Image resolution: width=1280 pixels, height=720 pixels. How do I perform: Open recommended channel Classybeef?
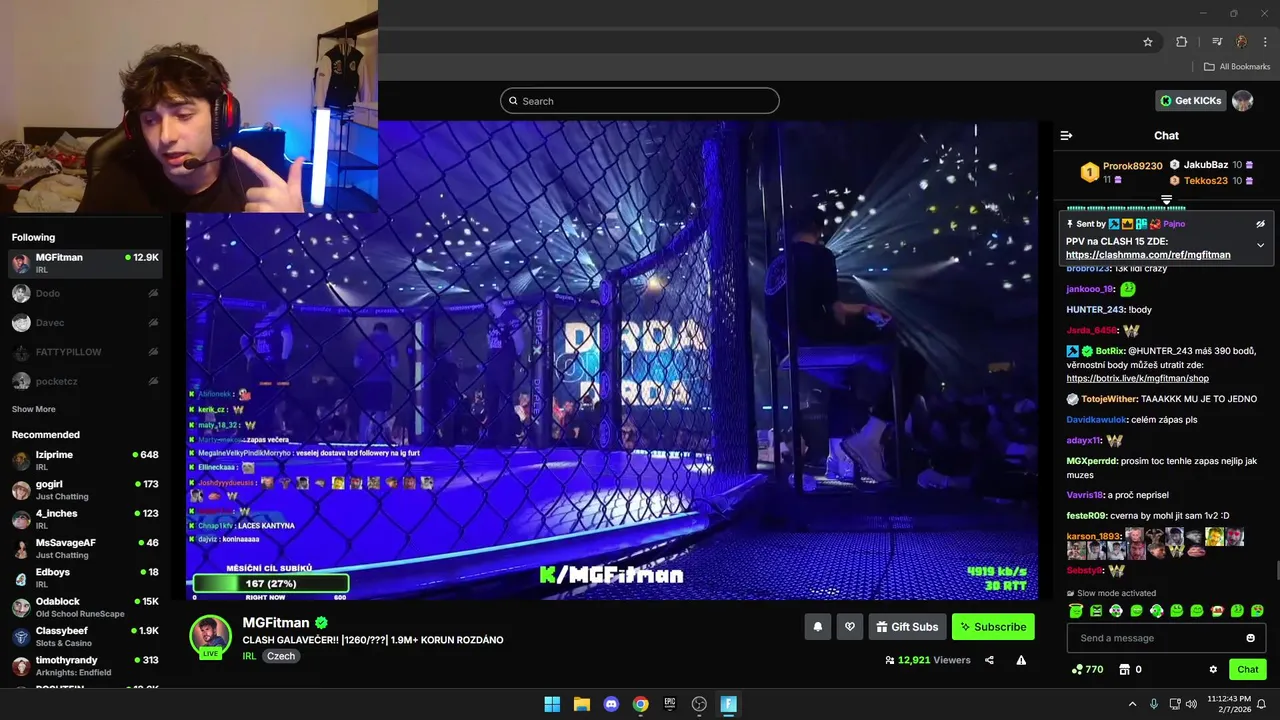coord(85,636)
